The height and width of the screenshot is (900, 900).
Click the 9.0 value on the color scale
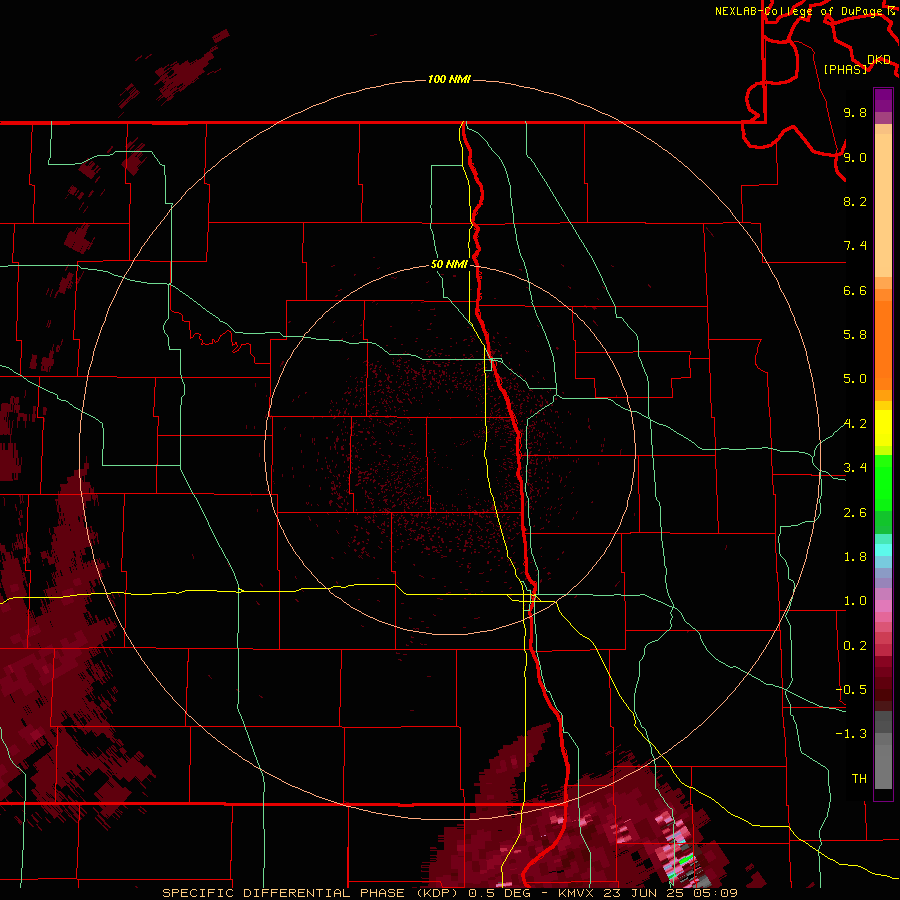855,157
